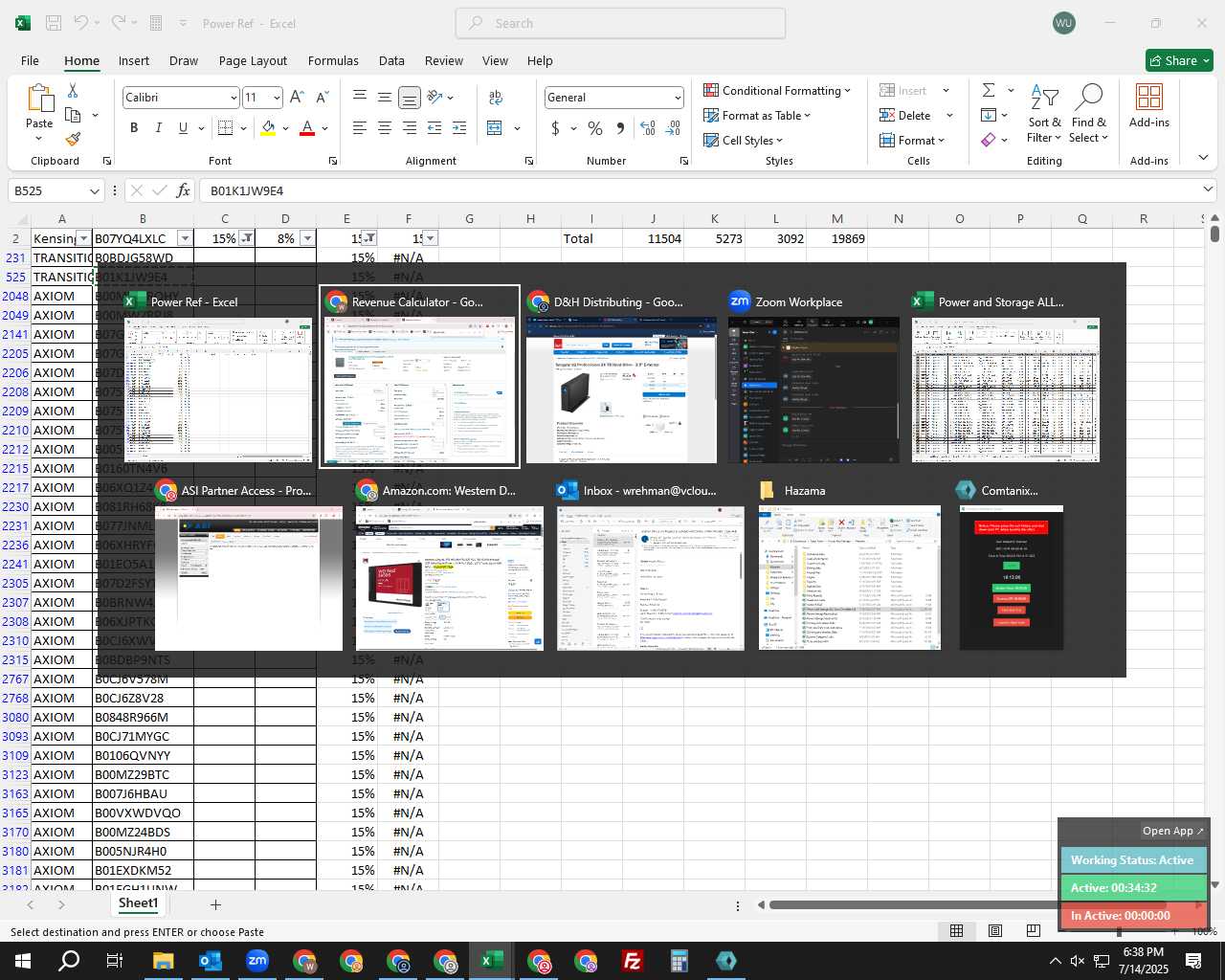Toggle Top Align vertical alignment
The width and height of the screenshot is (1225, 980).
(359, 97)
